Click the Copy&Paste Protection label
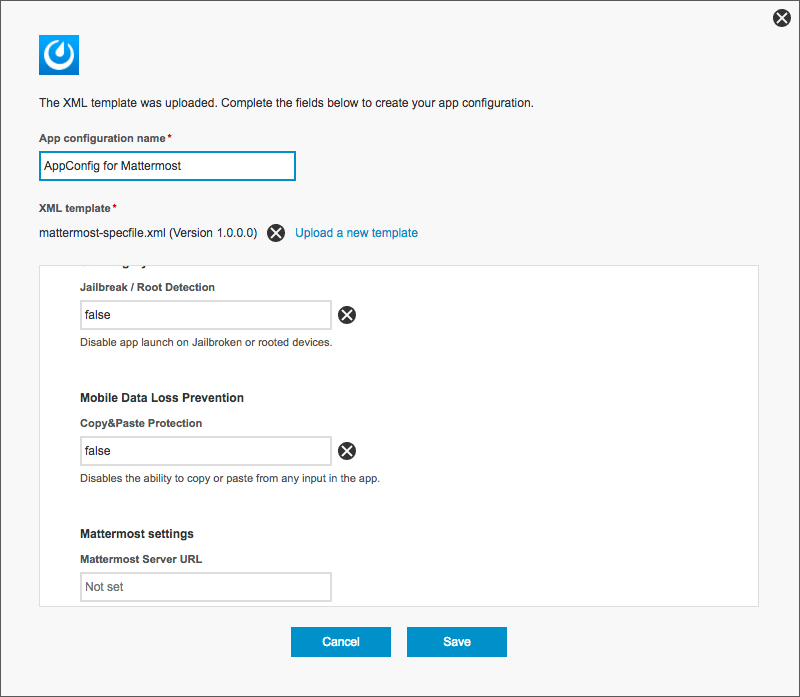Image resolution: width=800 pixels, height=697 pixels. [x=141, y=423]
